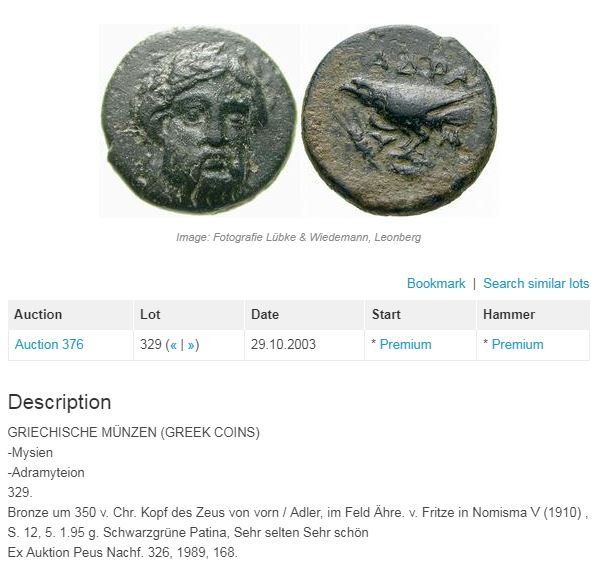
Task: Click the Hammer column header
Action: pyautogui.click(x=509, y=315)
